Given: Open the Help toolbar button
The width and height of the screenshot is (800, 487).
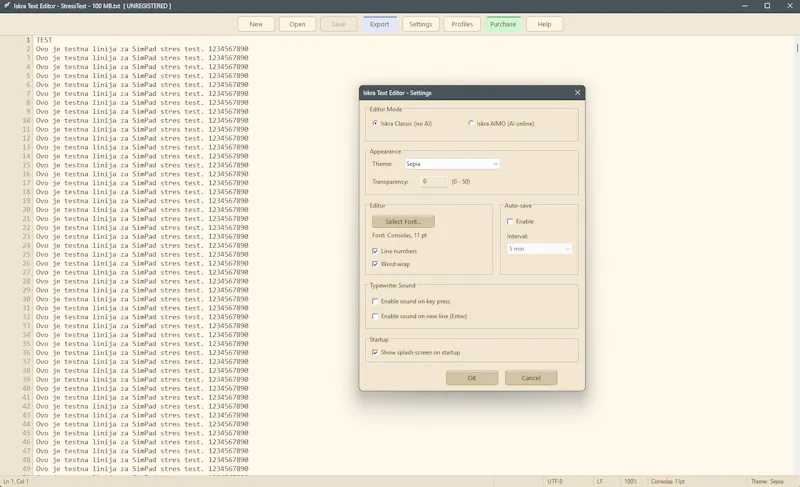Looking at the screenshot, I should pyautogui.click(x=544, y=24).
